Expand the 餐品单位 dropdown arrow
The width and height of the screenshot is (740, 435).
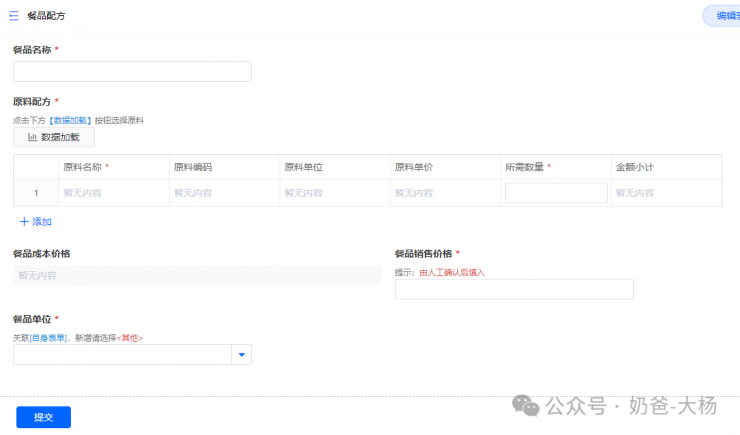(241, 355)
